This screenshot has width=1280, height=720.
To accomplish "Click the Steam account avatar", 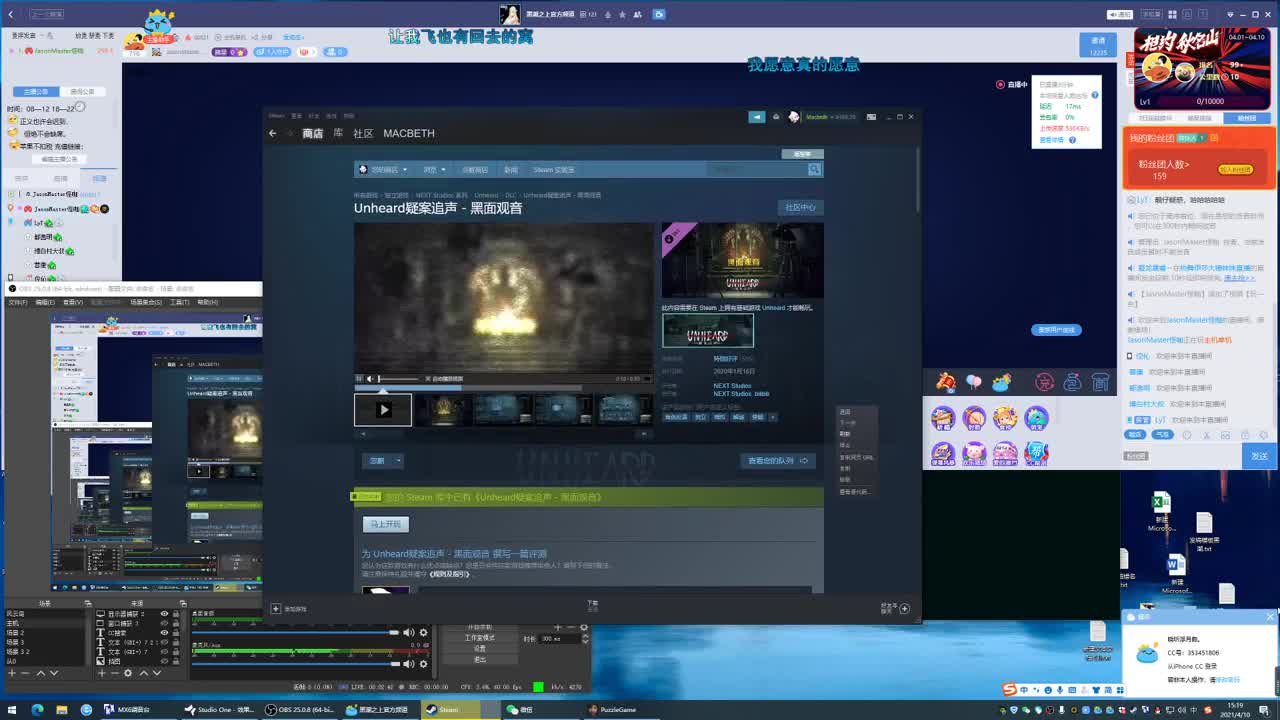I will pyautogui.click(x=794, y=117).
